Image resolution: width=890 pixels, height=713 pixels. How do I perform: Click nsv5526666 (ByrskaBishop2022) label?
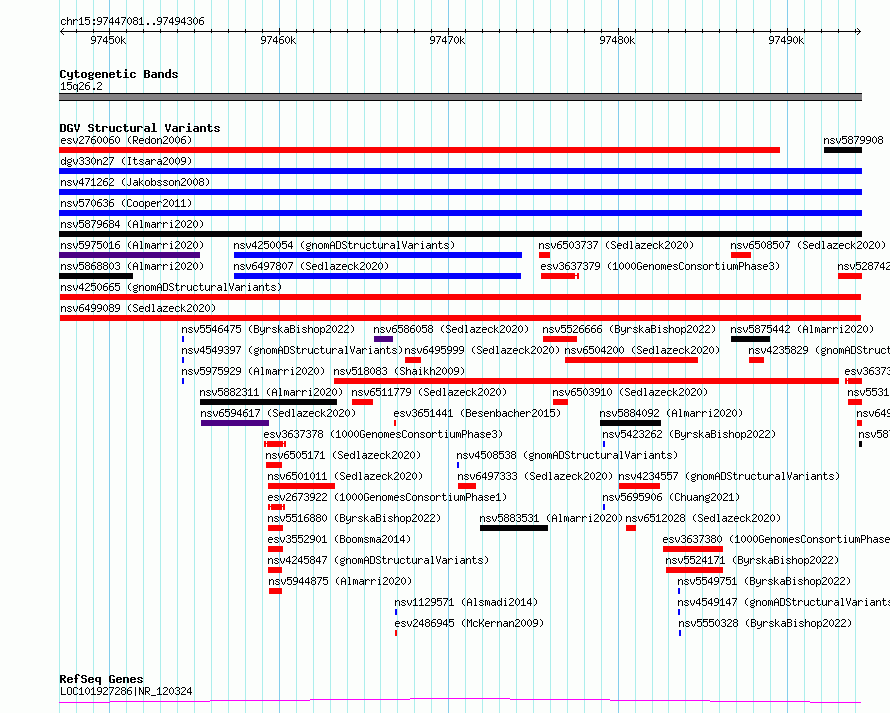[x=629, y=329]
